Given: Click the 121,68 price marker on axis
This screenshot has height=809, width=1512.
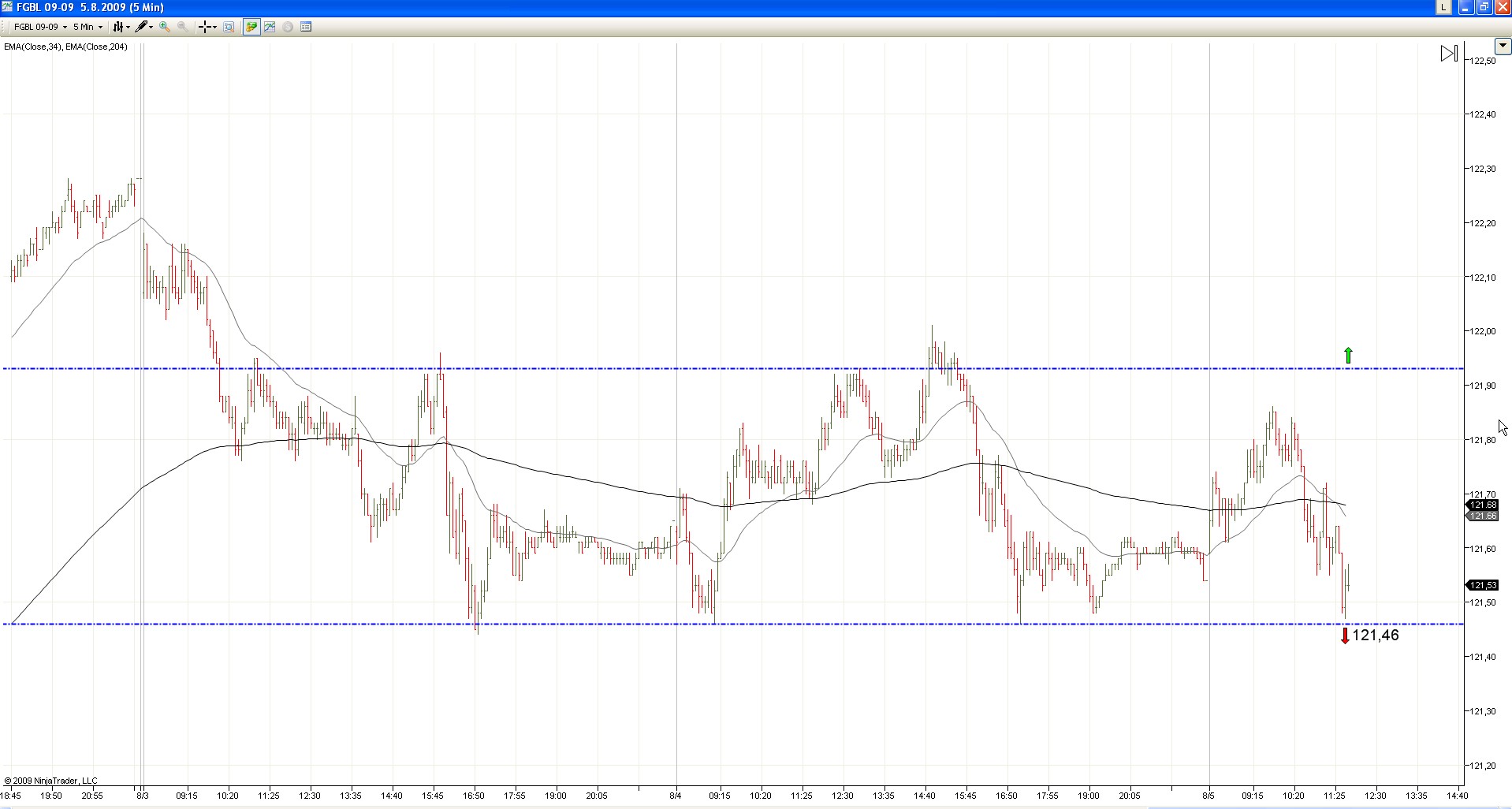Looking at the screenshot, I should (1483, 505).
